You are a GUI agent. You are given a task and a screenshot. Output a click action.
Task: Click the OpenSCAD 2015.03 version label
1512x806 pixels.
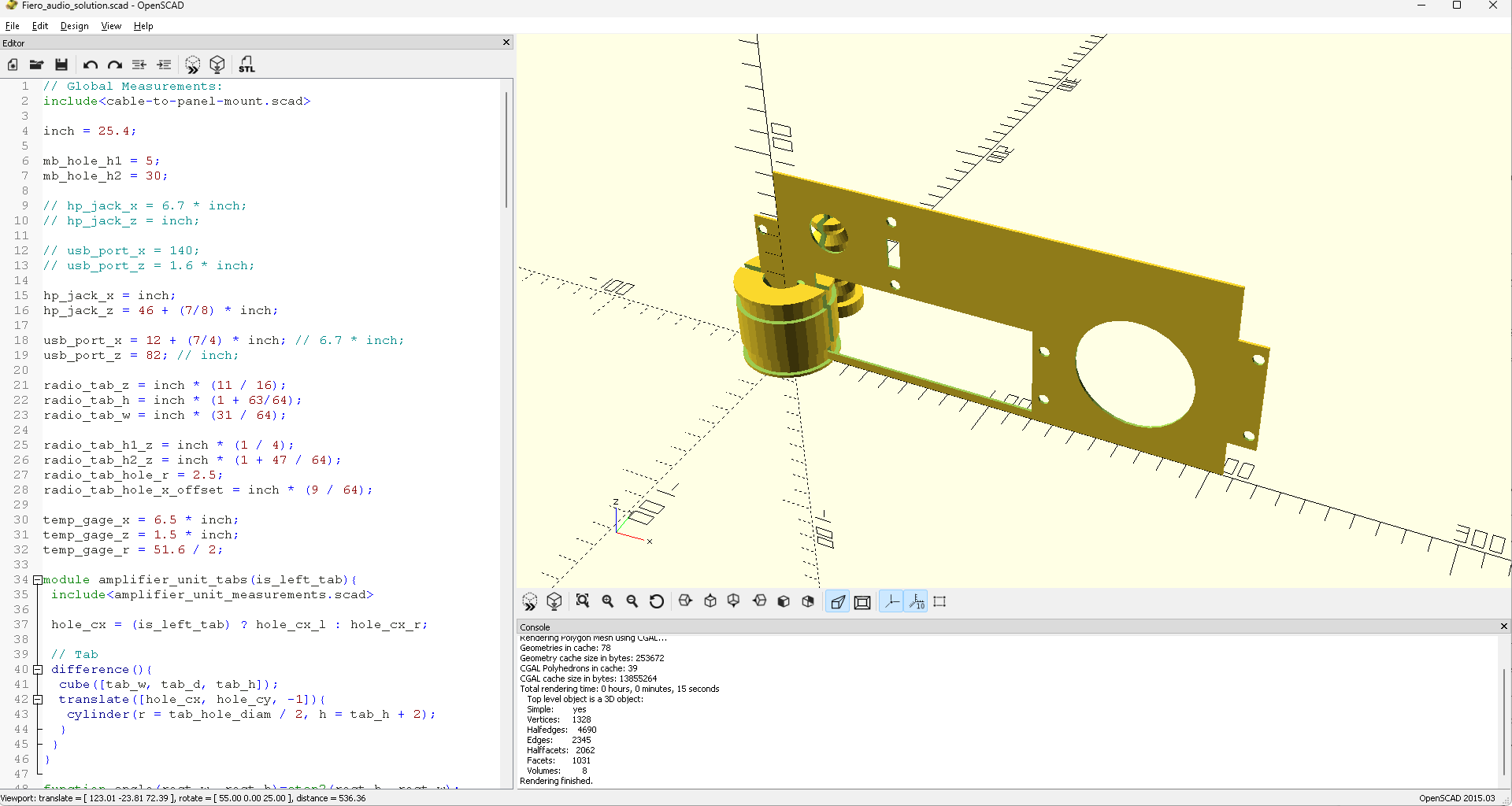pyautogui.click(x=1457, y=798)
